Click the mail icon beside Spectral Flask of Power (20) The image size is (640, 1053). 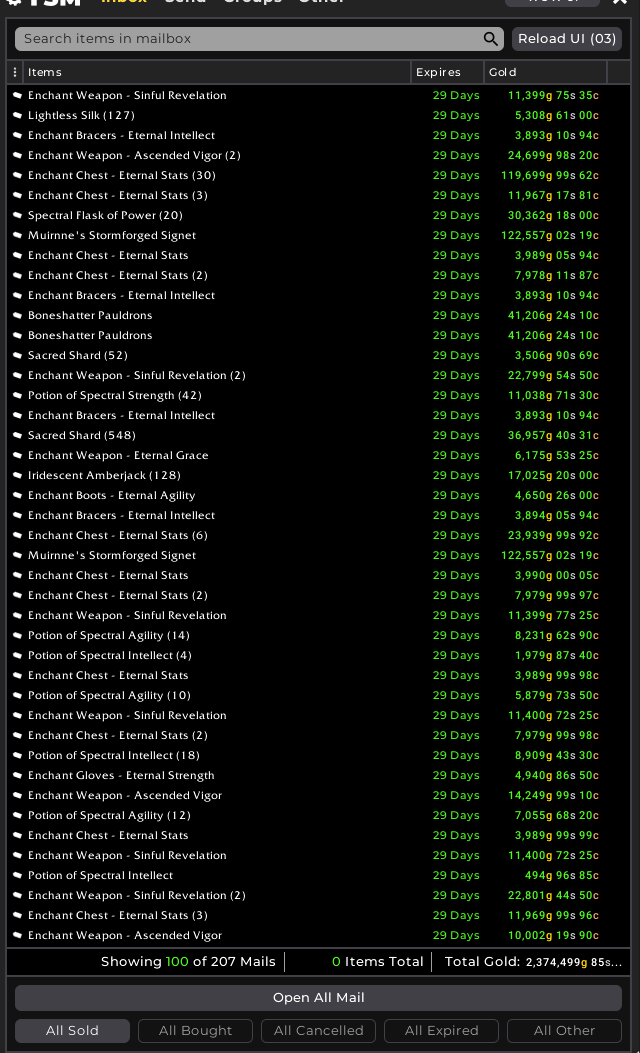click(x=17, y=216)
